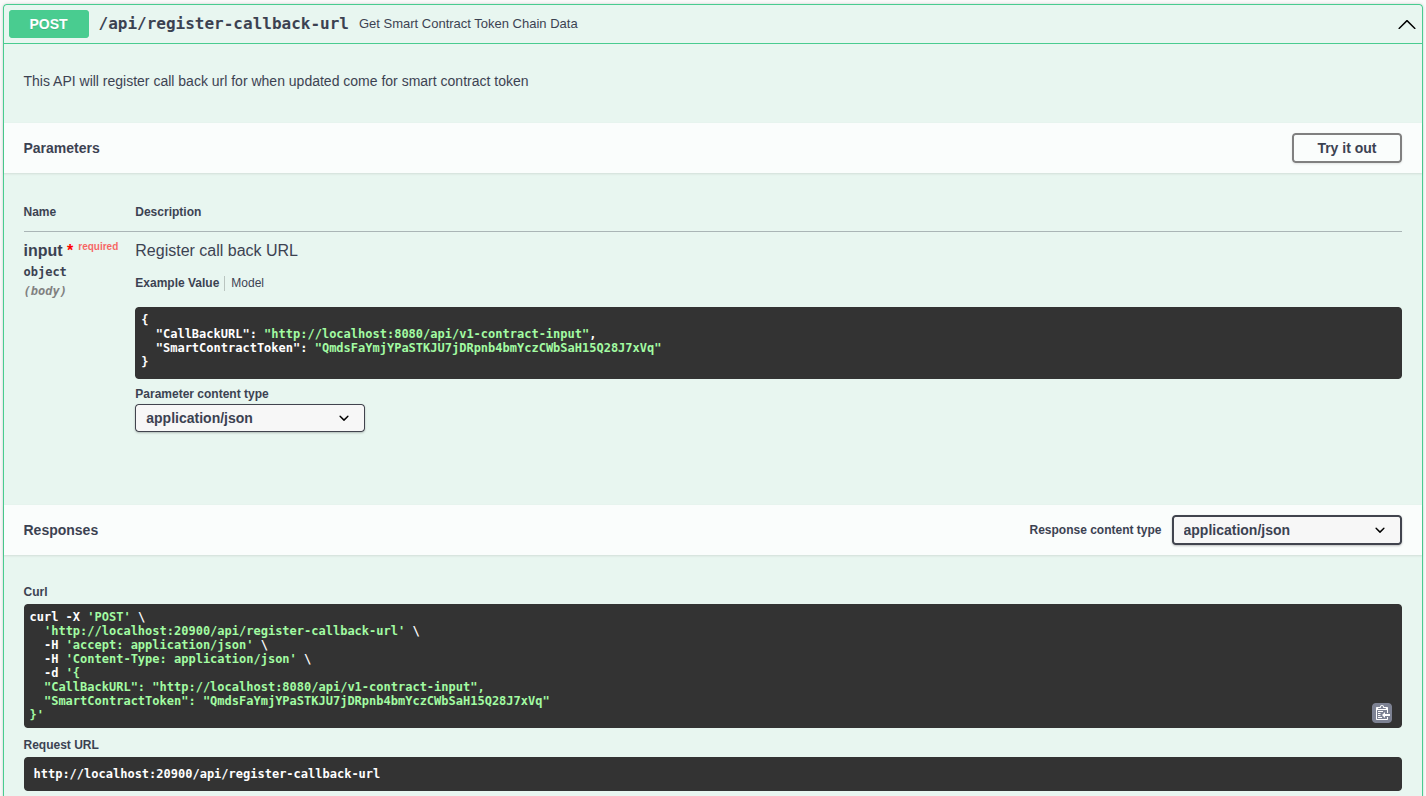Image resolution: width=1426 pixels, height=796 pixels.
Task: Click the Description column header
Action: click(x=168, y=212)
